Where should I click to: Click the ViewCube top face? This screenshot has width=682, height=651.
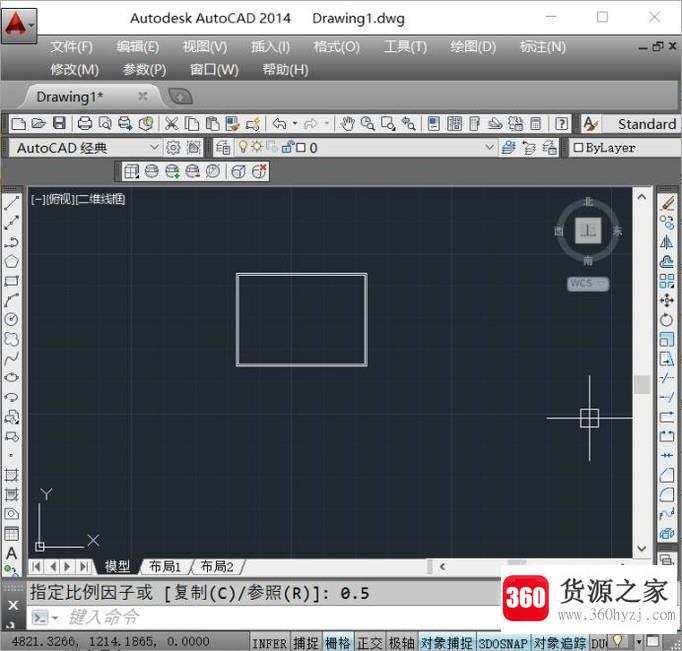click(x=588, y=230)
